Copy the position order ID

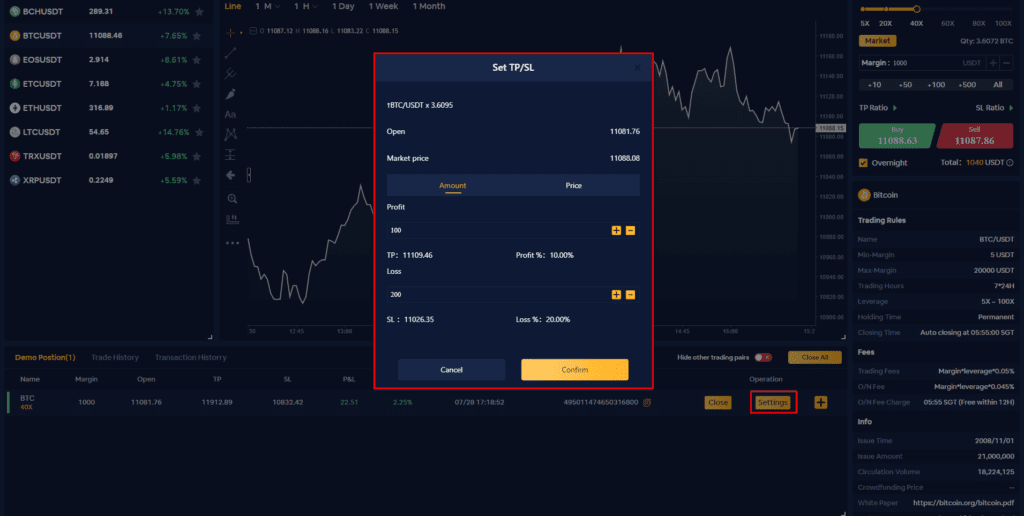point(647,402)
